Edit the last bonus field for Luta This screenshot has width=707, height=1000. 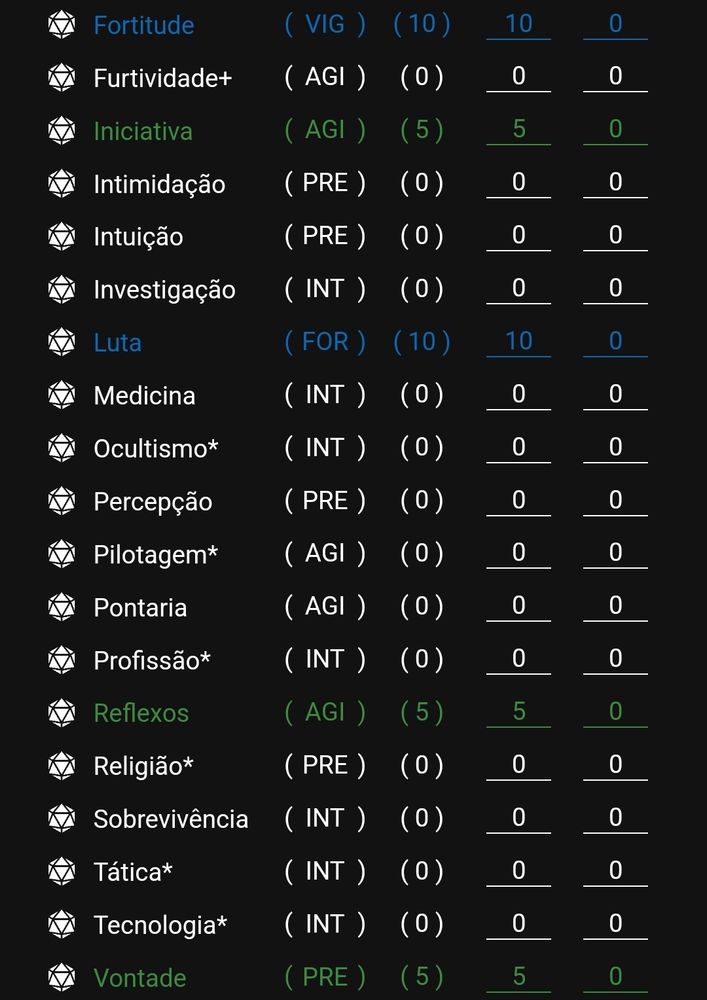[x=615, y=342]
